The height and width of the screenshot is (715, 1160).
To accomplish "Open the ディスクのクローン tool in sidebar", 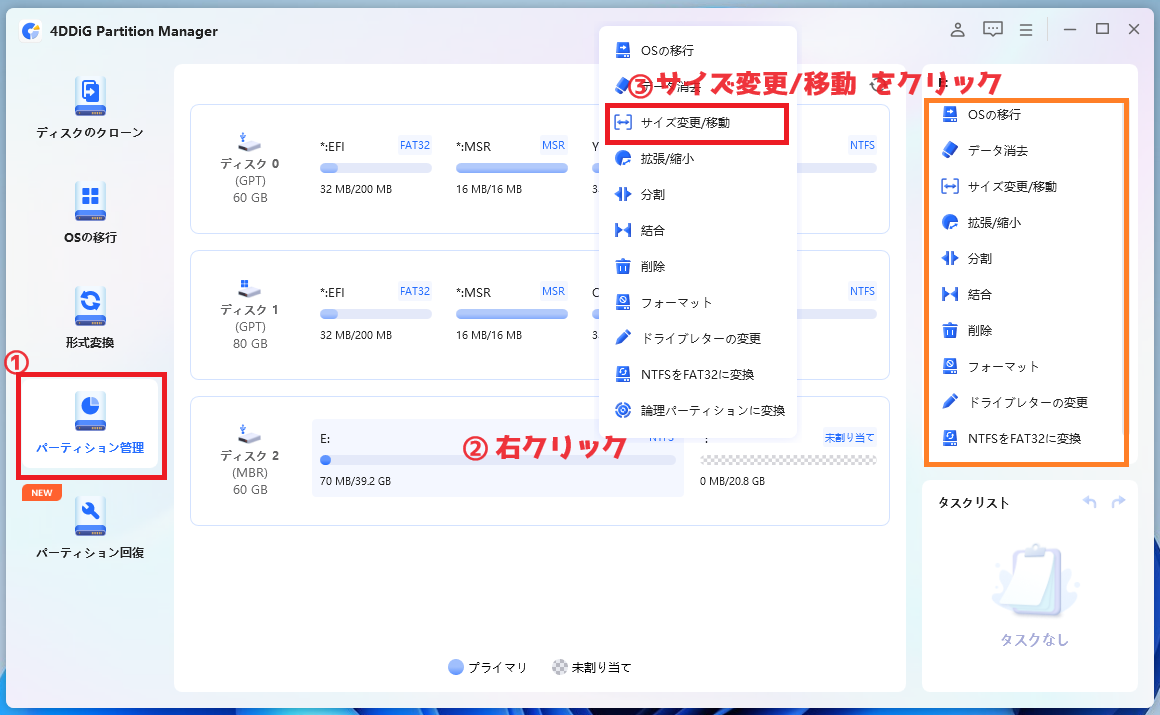I will coord(90,107).
